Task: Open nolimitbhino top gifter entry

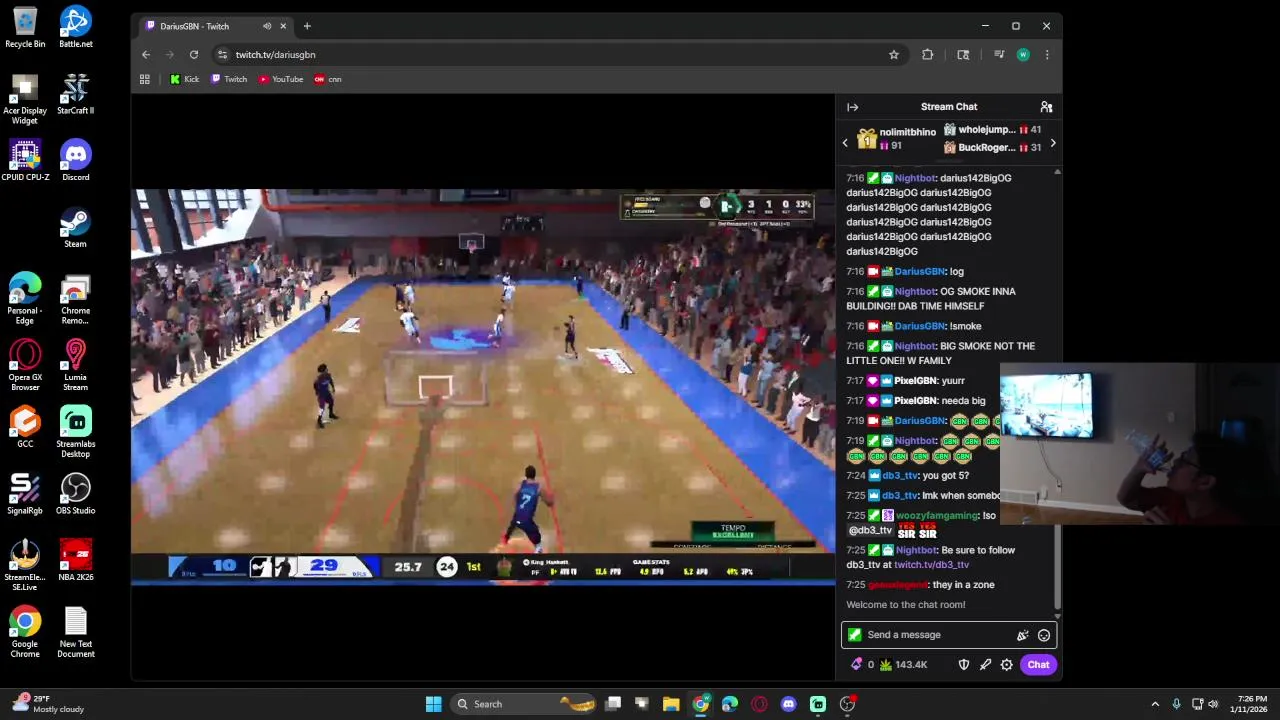Action: pos(897,139)
